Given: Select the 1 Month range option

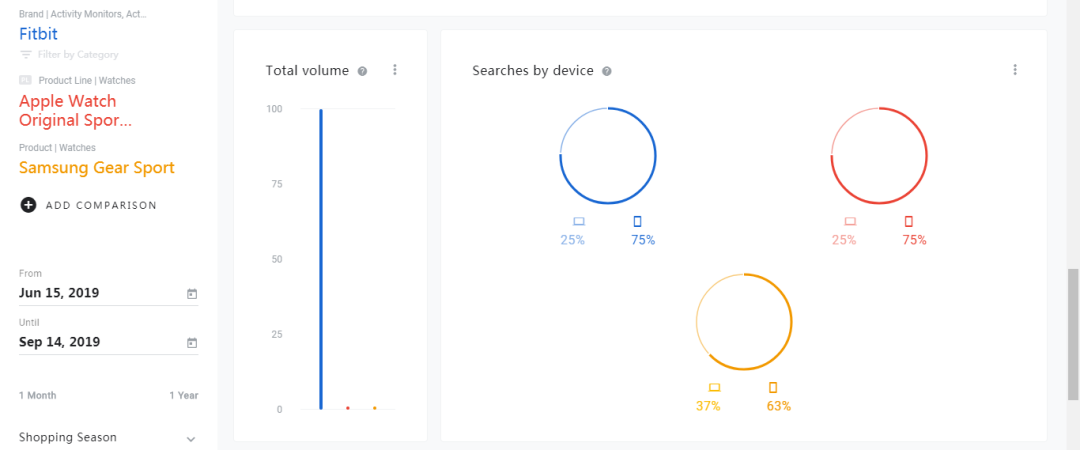Looking at the screenshot, I should pyautogui.click(x=38, y=396).
